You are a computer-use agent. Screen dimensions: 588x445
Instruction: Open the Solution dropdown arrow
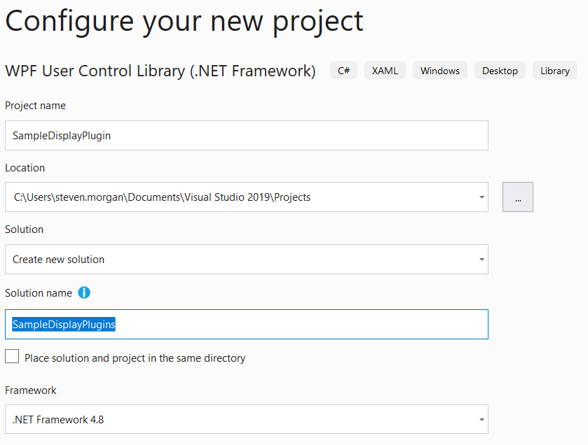coord(482,259)
